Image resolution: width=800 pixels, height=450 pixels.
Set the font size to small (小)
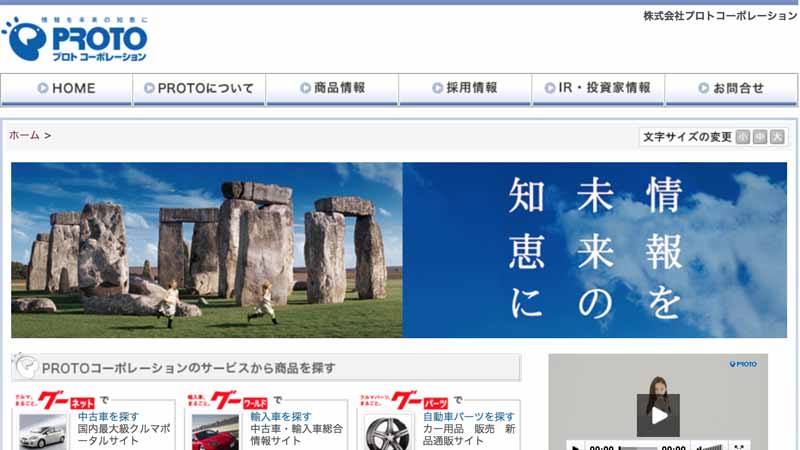click(743, 137)
